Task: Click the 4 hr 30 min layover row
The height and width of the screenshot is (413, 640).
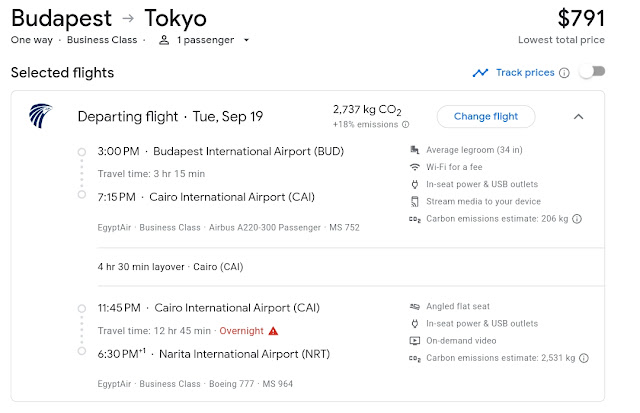Action: (169, 267)
